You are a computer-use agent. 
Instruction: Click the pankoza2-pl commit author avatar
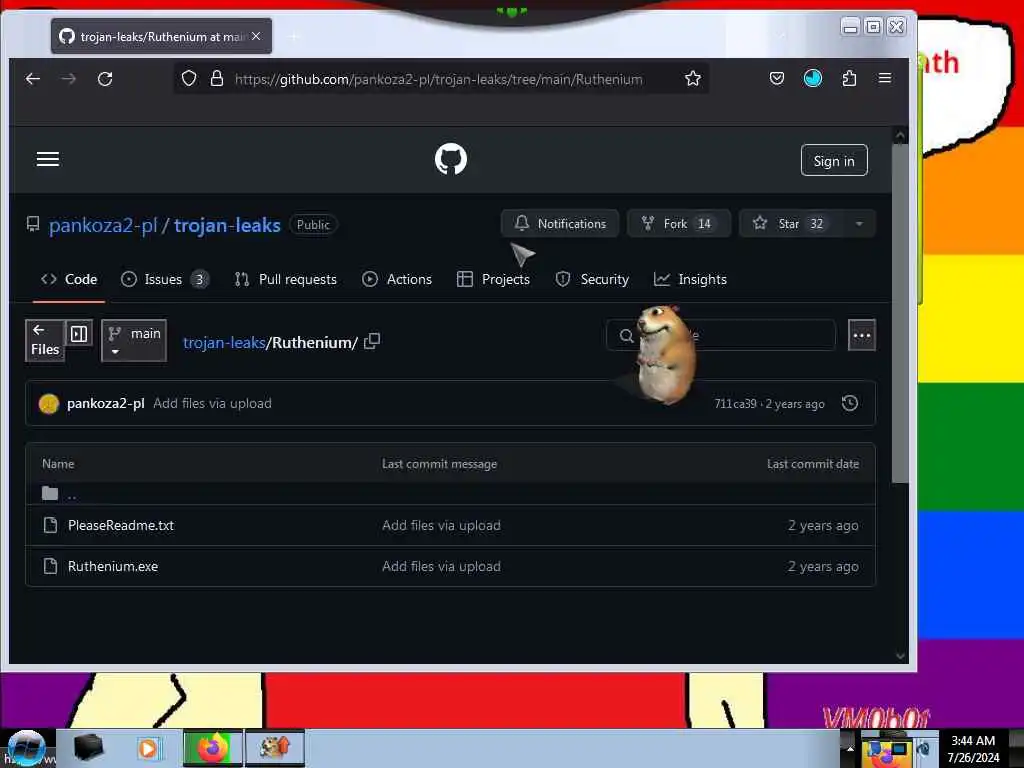click(x=49, y=404)
